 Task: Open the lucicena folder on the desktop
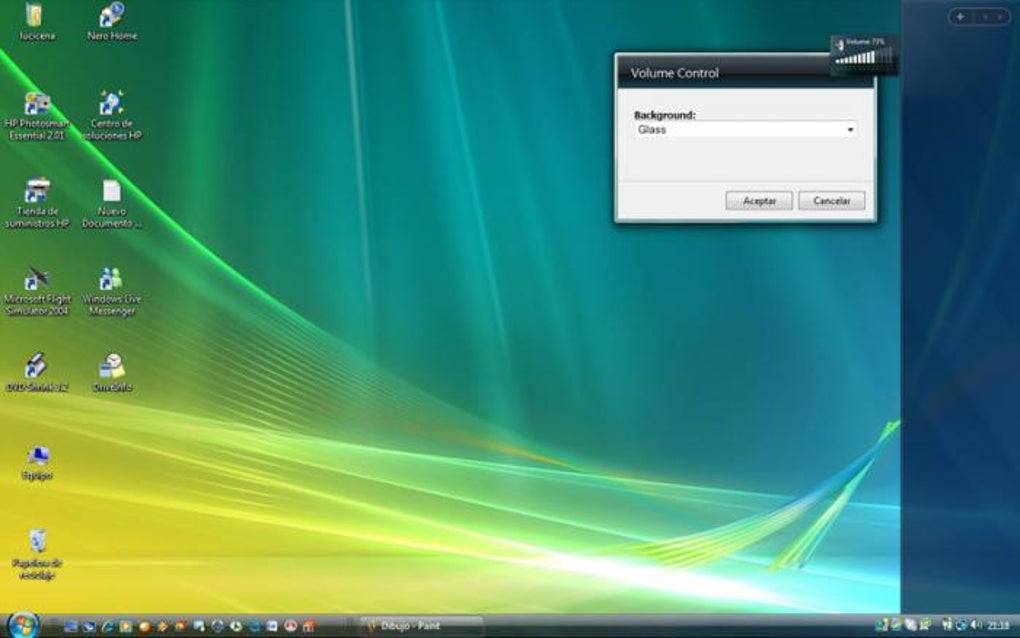36,21
